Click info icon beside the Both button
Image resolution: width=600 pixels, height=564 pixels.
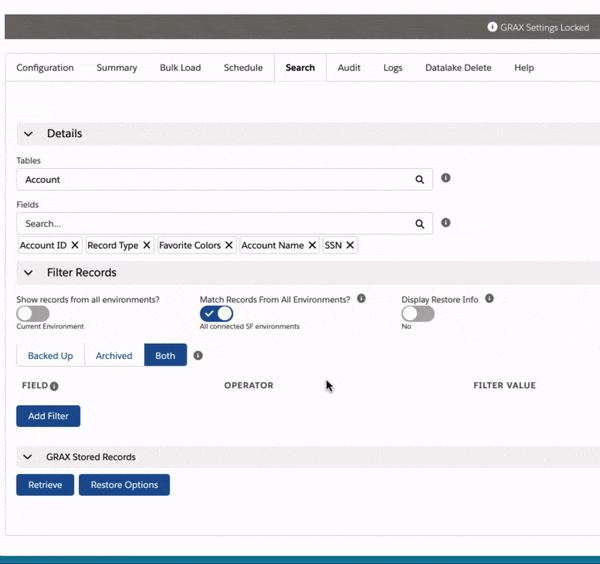pyautogui.click(x=198, y=355)
